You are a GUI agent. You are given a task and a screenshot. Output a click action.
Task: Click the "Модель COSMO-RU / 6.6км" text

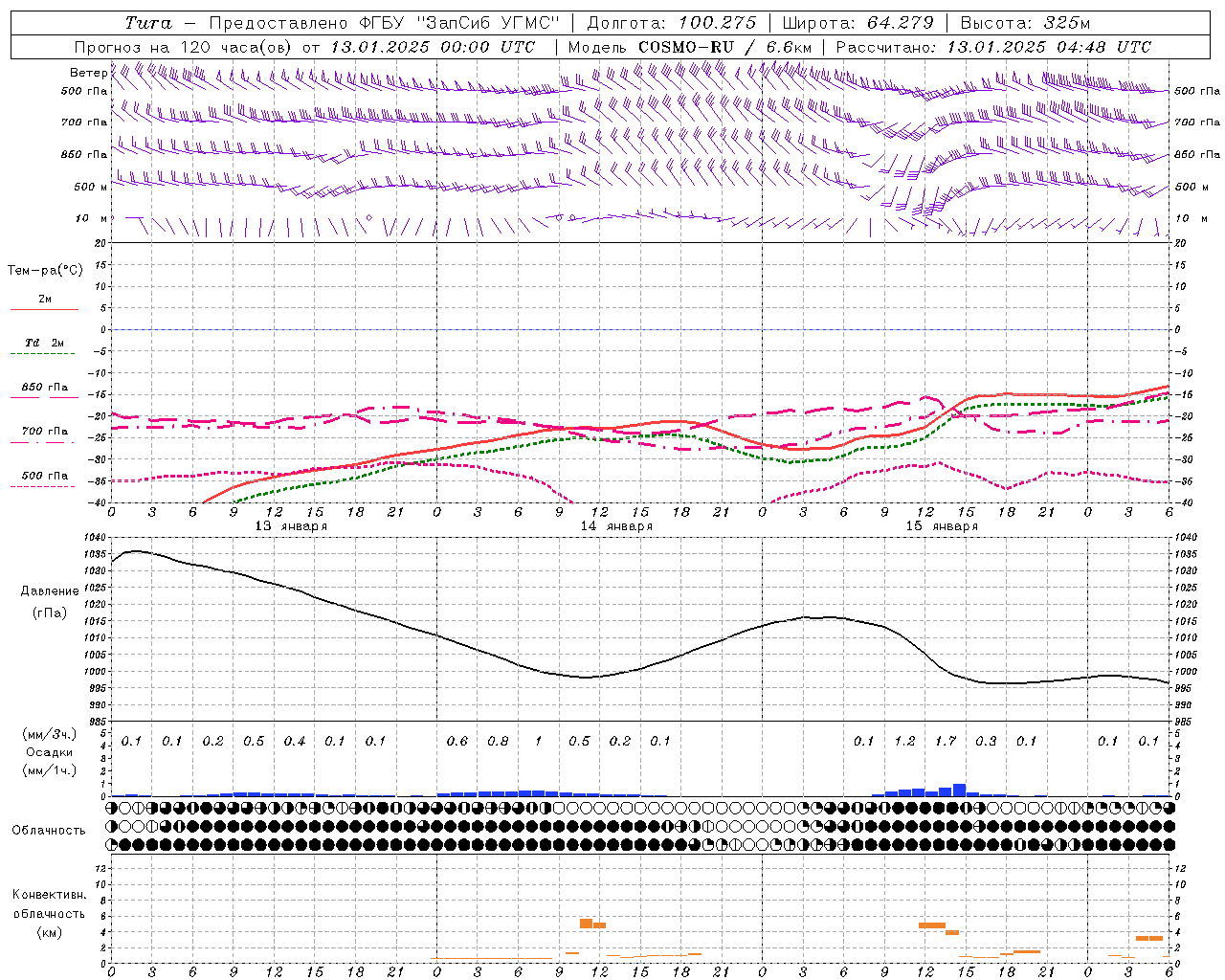coord(690,47)
